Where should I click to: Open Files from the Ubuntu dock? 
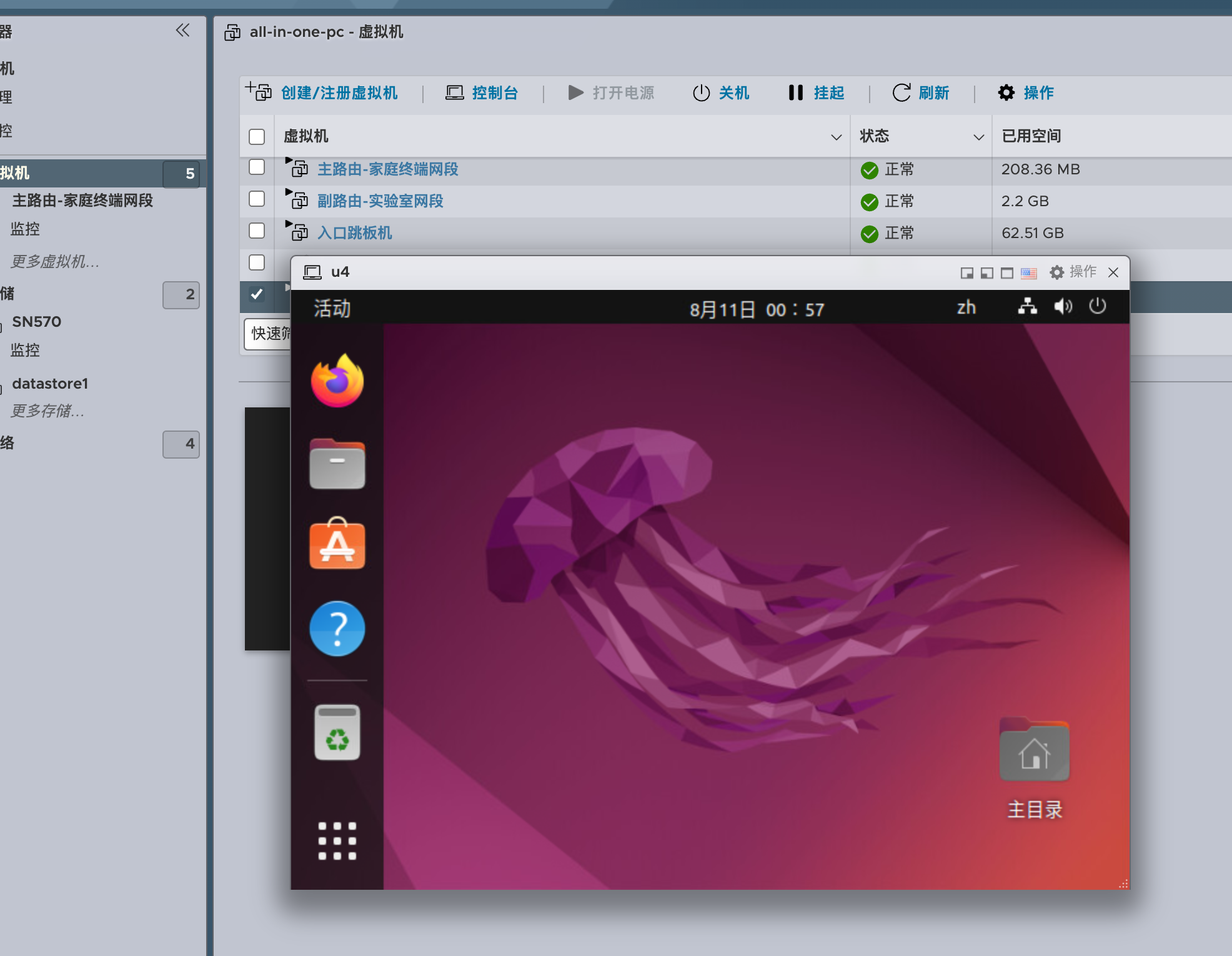coord(337,464)
